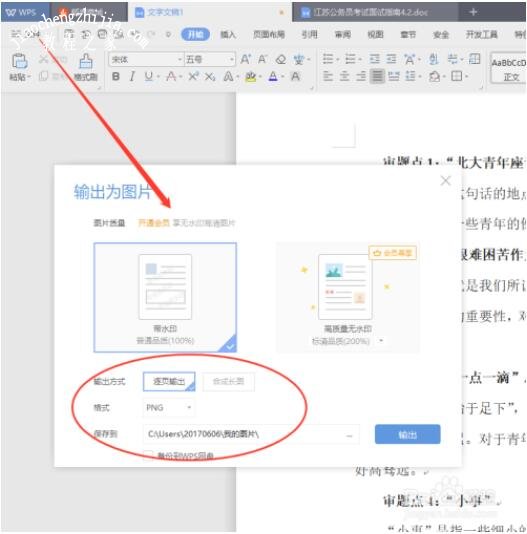Image resolution: width=527 pixels, height=534 pixels.
Task: Click the borders grid icon
Action: point(456,76)
